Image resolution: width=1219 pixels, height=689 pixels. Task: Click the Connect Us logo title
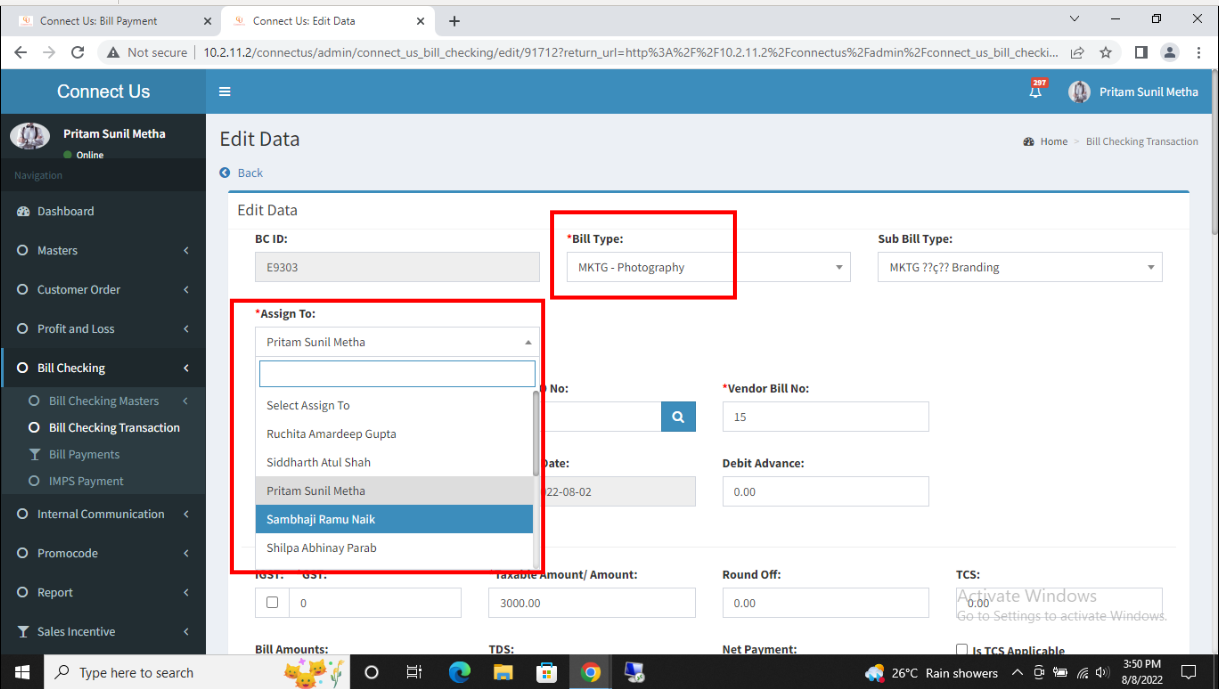tap(103, 92)
